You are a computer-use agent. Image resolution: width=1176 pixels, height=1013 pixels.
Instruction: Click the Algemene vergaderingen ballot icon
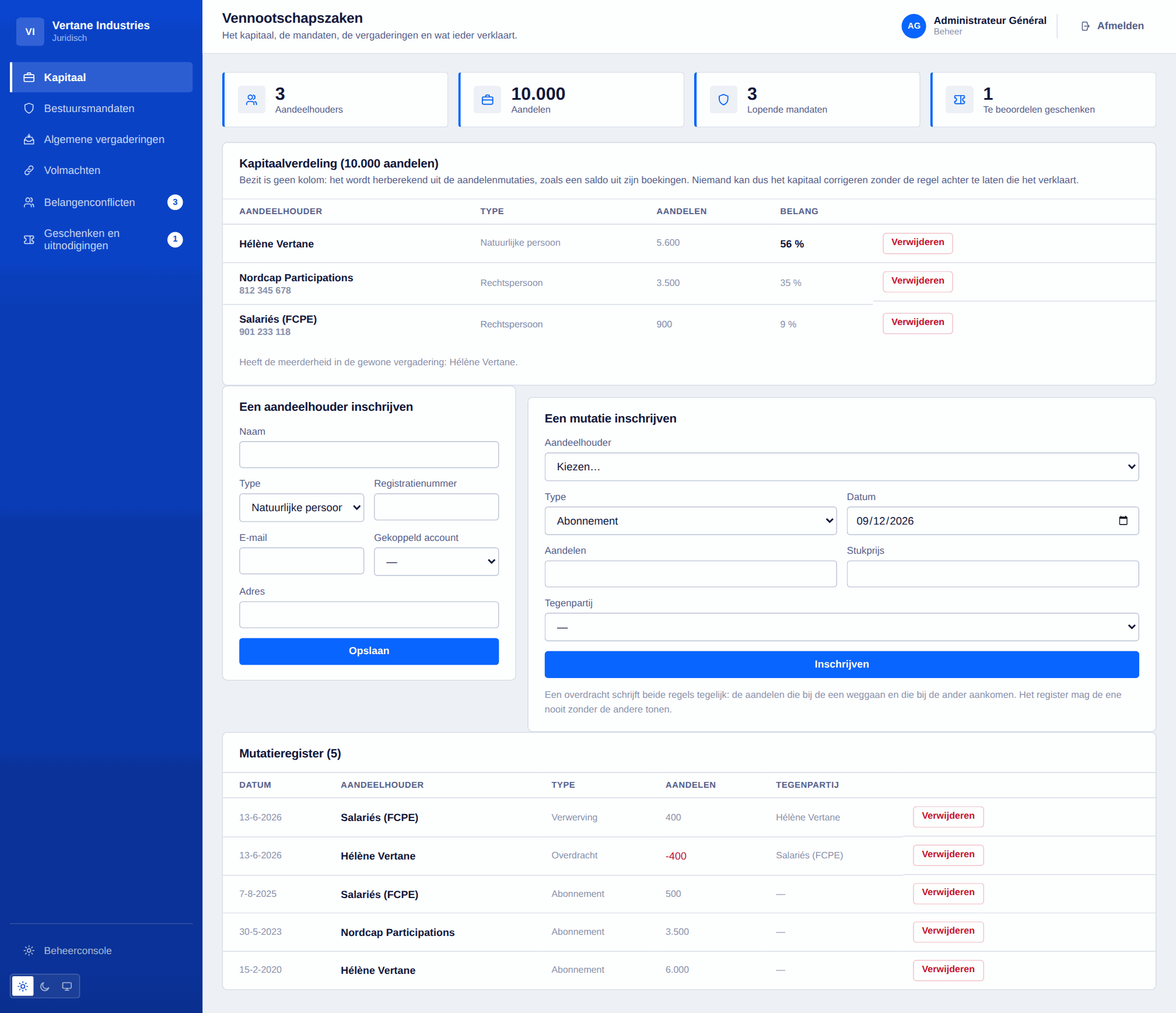tap(29, 139)
